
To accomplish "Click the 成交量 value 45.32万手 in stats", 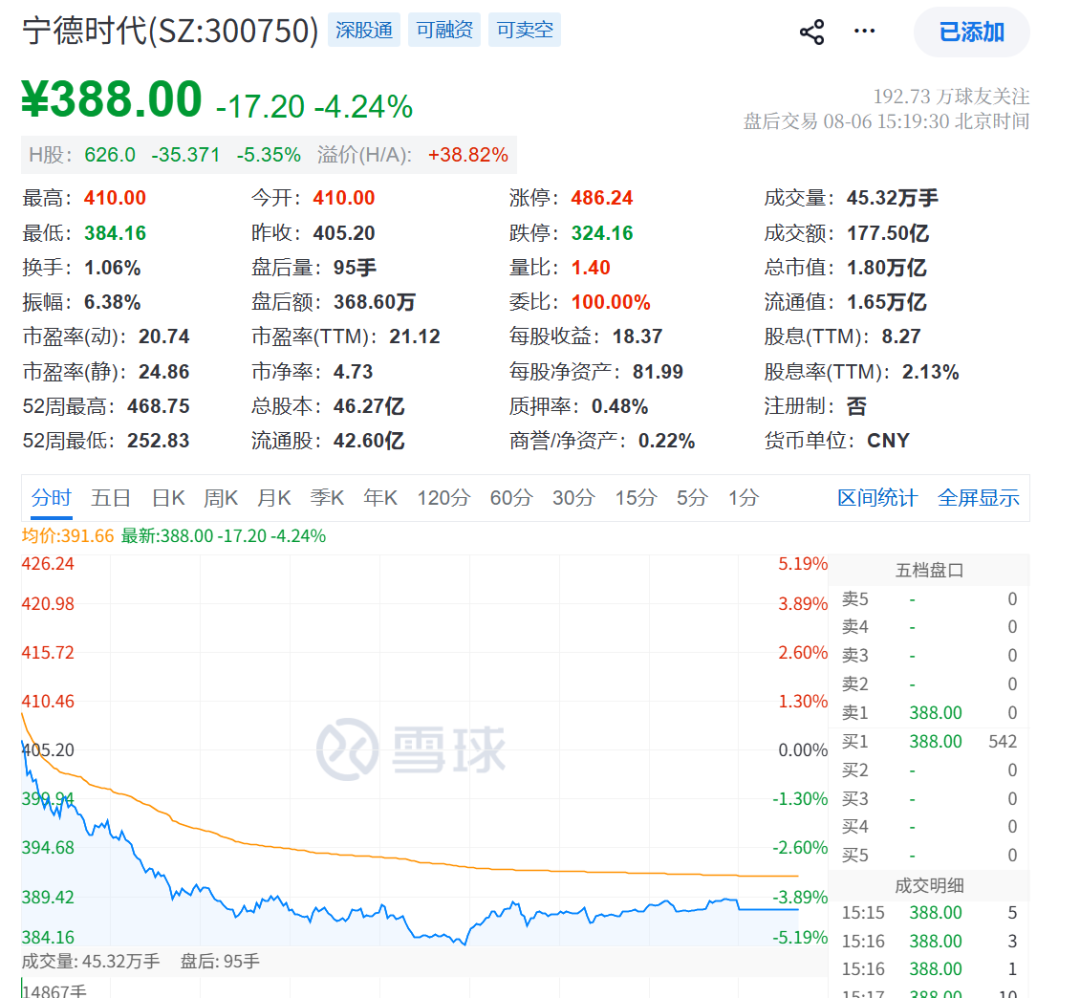I will click(x=892, y=198).
